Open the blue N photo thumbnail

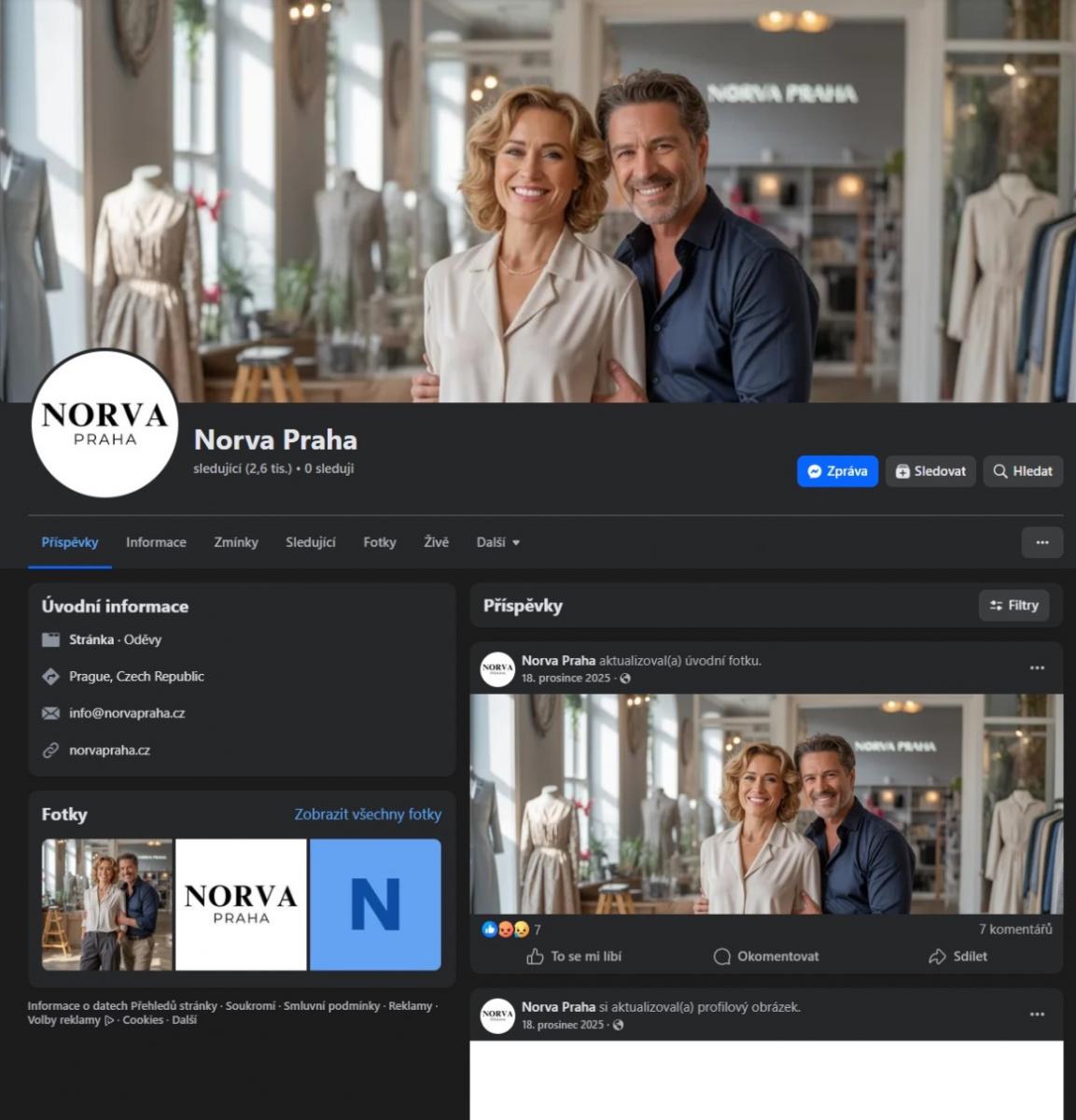(x=375, y=904)
